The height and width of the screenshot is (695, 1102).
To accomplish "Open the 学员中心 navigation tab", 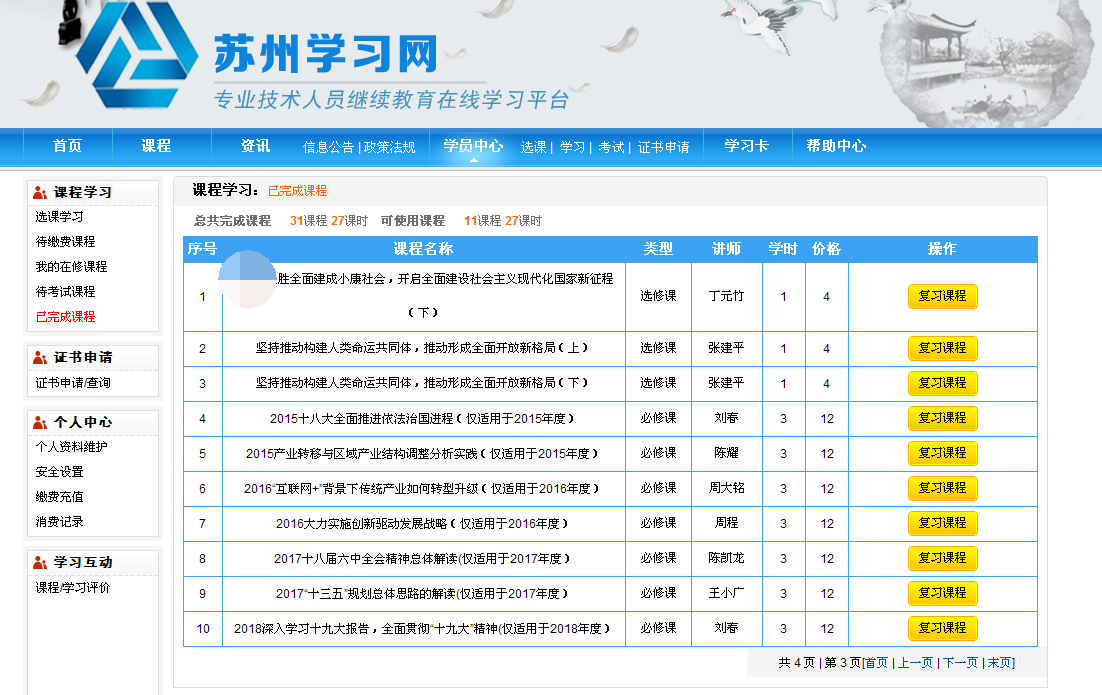I will pyautogui.click(x=473, y=146).
